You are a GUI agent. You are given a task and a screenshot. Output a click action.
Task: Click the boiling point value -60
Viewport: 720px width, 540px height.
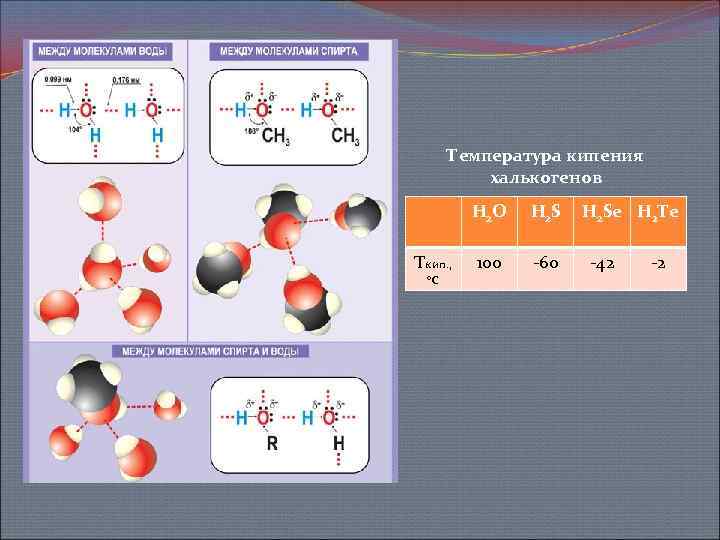tap(546, 264)
